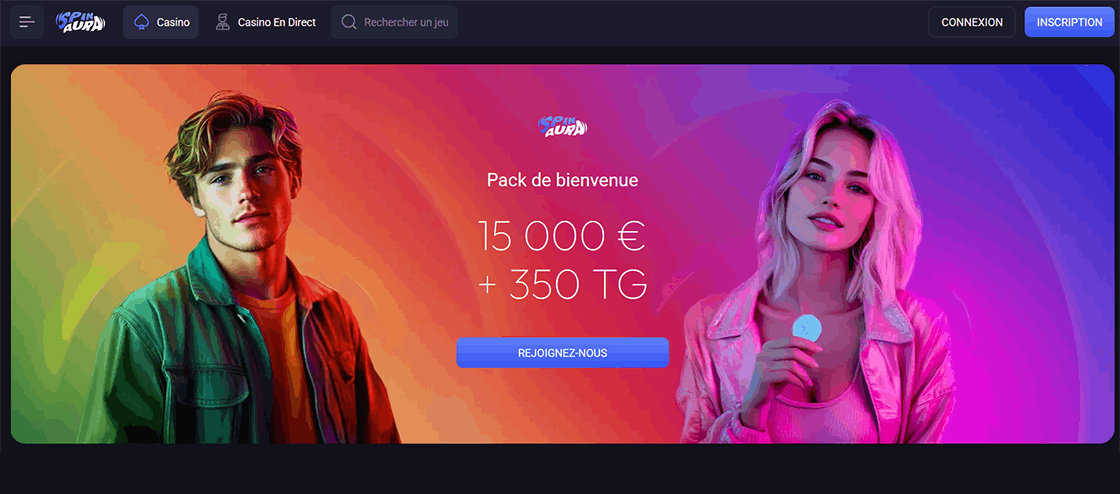Image resolution: width=1120 pixels, height=494 pixels.
Task: Click the INSCRIPTION button
Action: click(x=1069, y=22)
